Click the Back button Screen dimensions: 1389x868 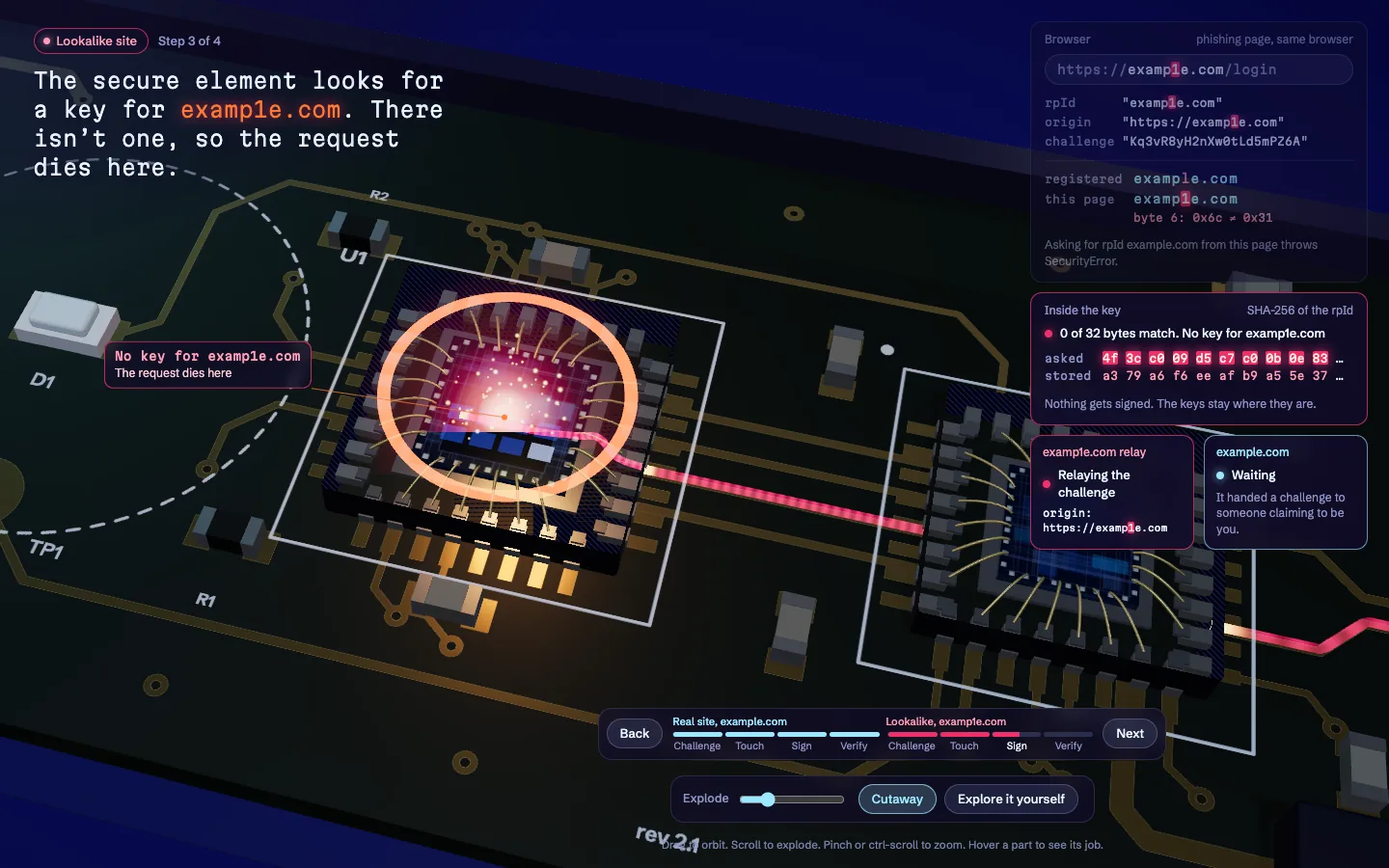click(x=634, y=733)
